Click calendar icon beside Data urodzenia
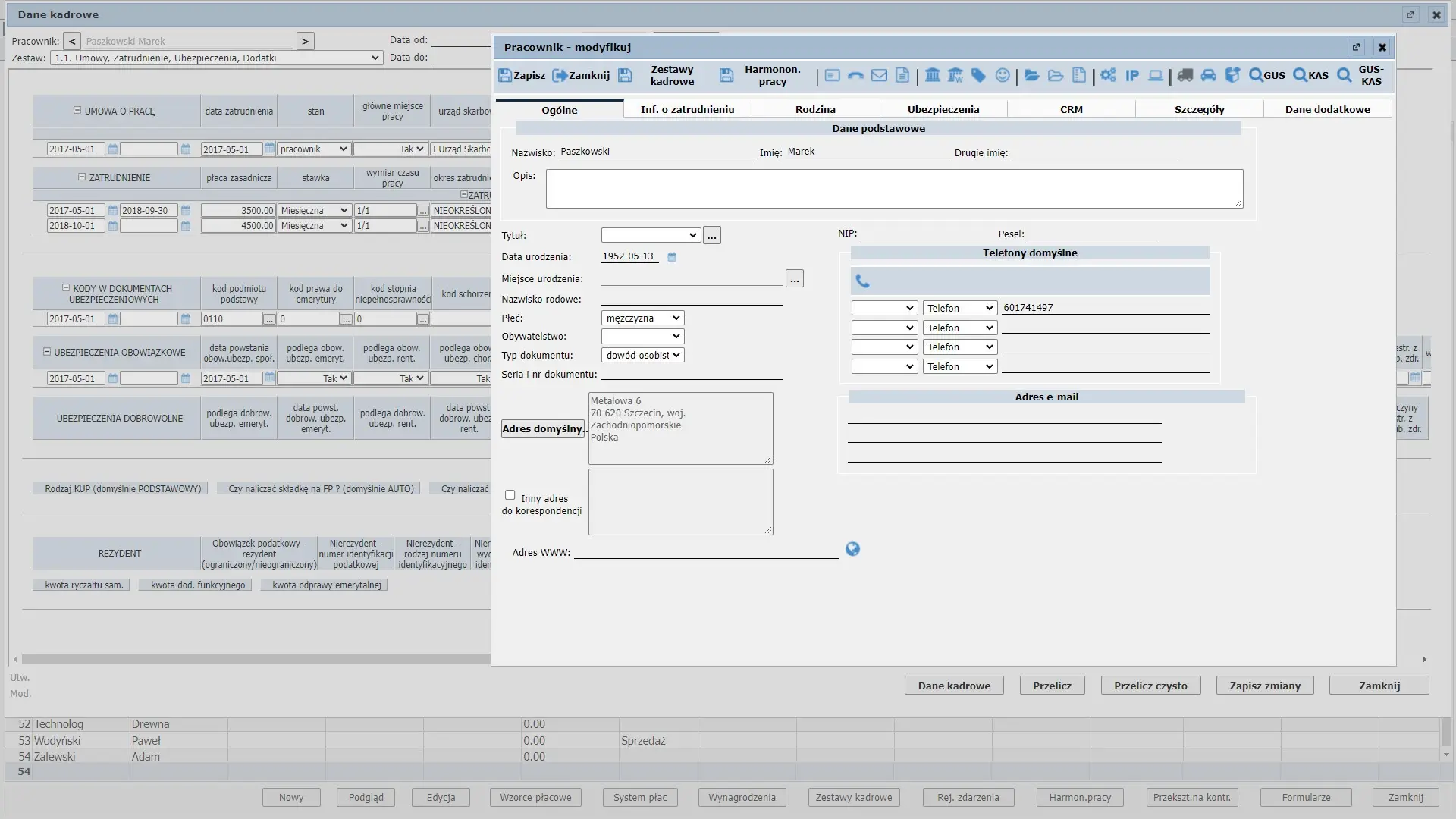The width and height of the screenshot is (1456, 819). tap(672, 257)
